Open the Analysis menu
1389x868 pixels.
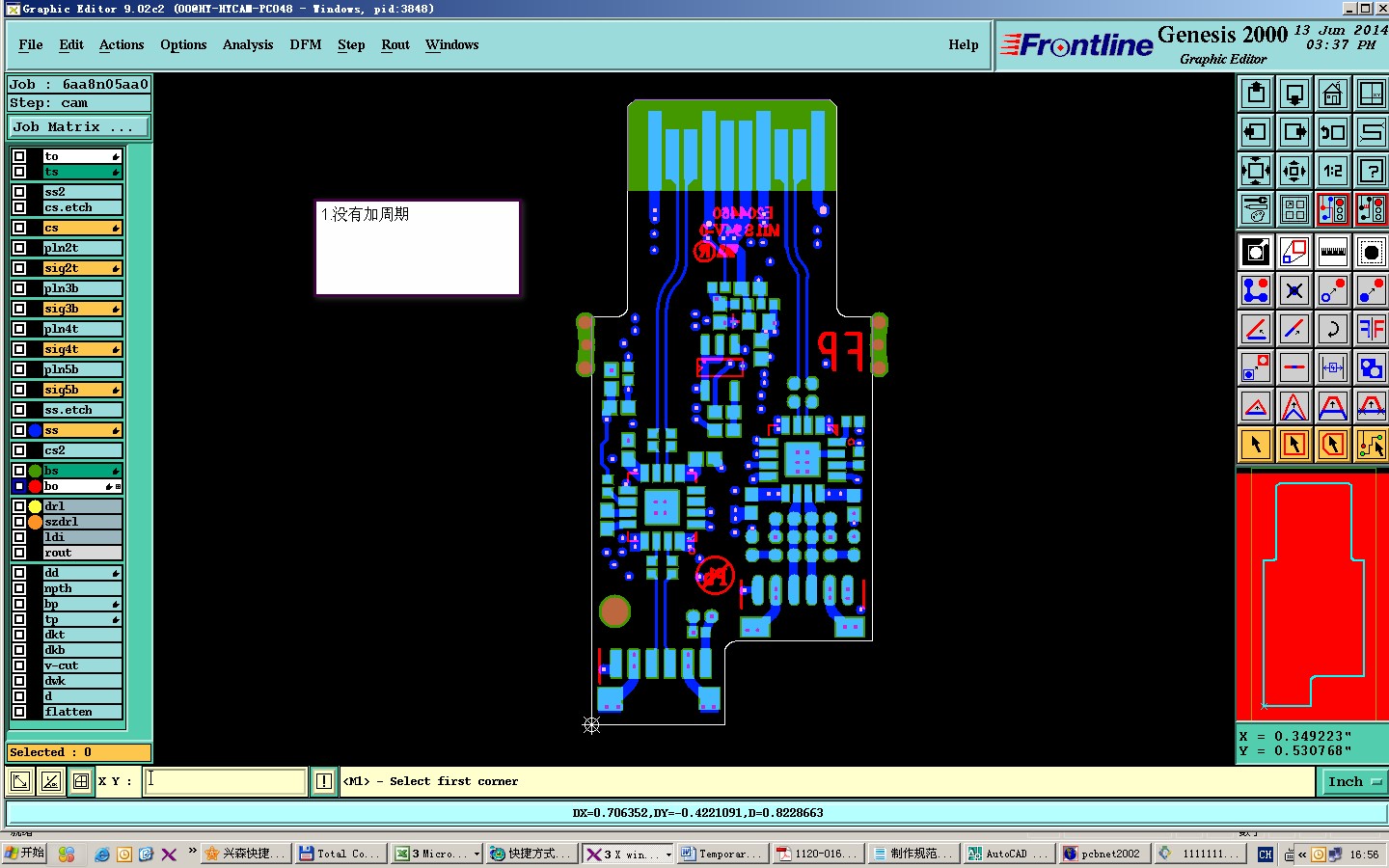pyautogui.click(x=248, y=44)
